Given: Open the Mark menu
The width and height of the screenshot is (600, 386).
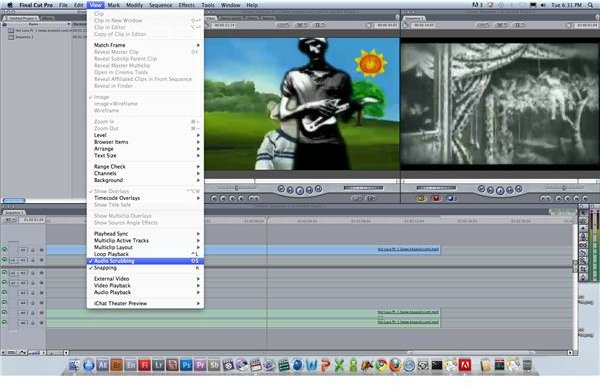Looking at the screenshot, I should 114,5.
